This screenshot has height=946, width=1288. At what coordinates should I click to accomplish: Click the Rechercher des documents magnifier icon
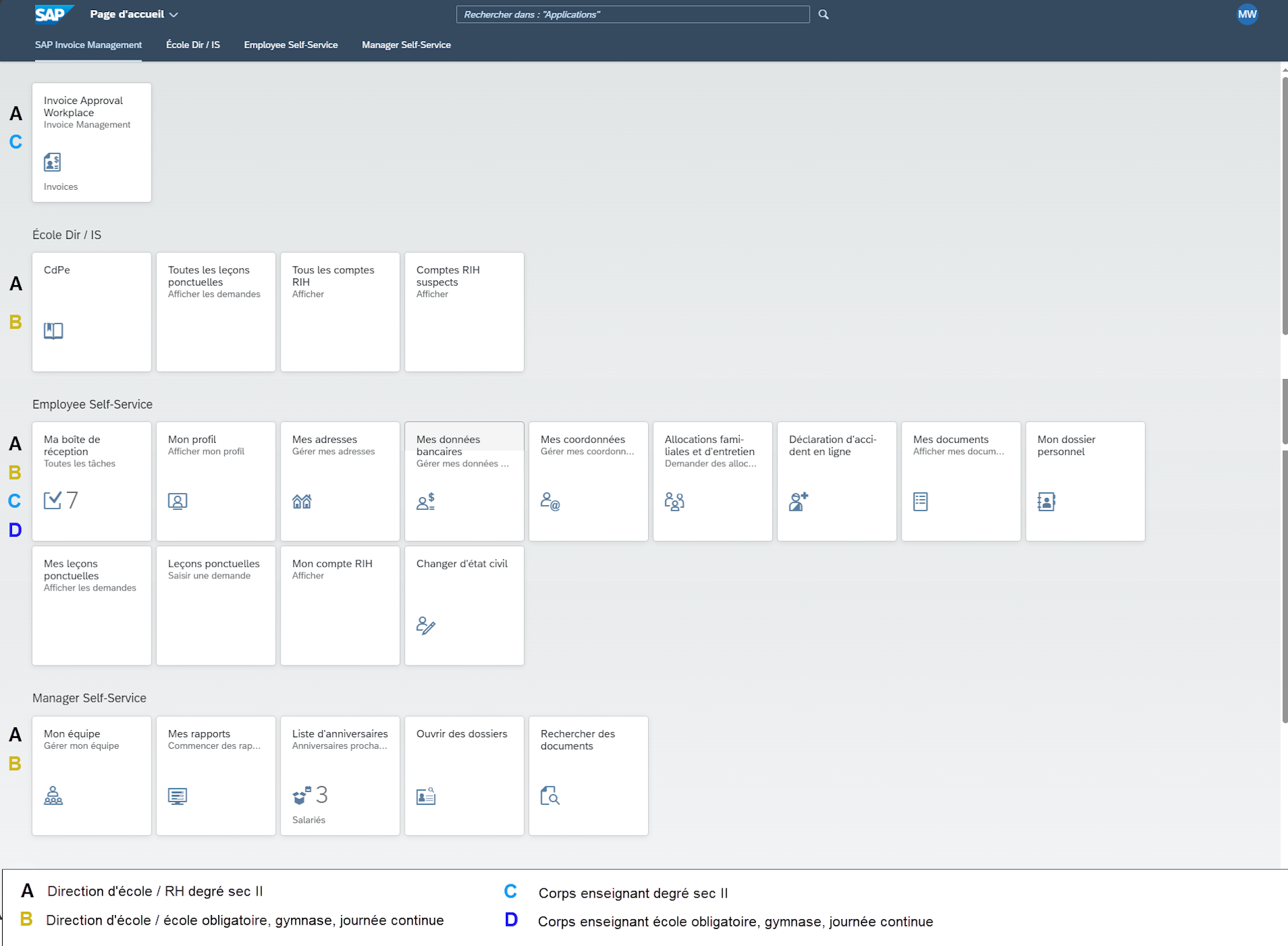(550, 796)
